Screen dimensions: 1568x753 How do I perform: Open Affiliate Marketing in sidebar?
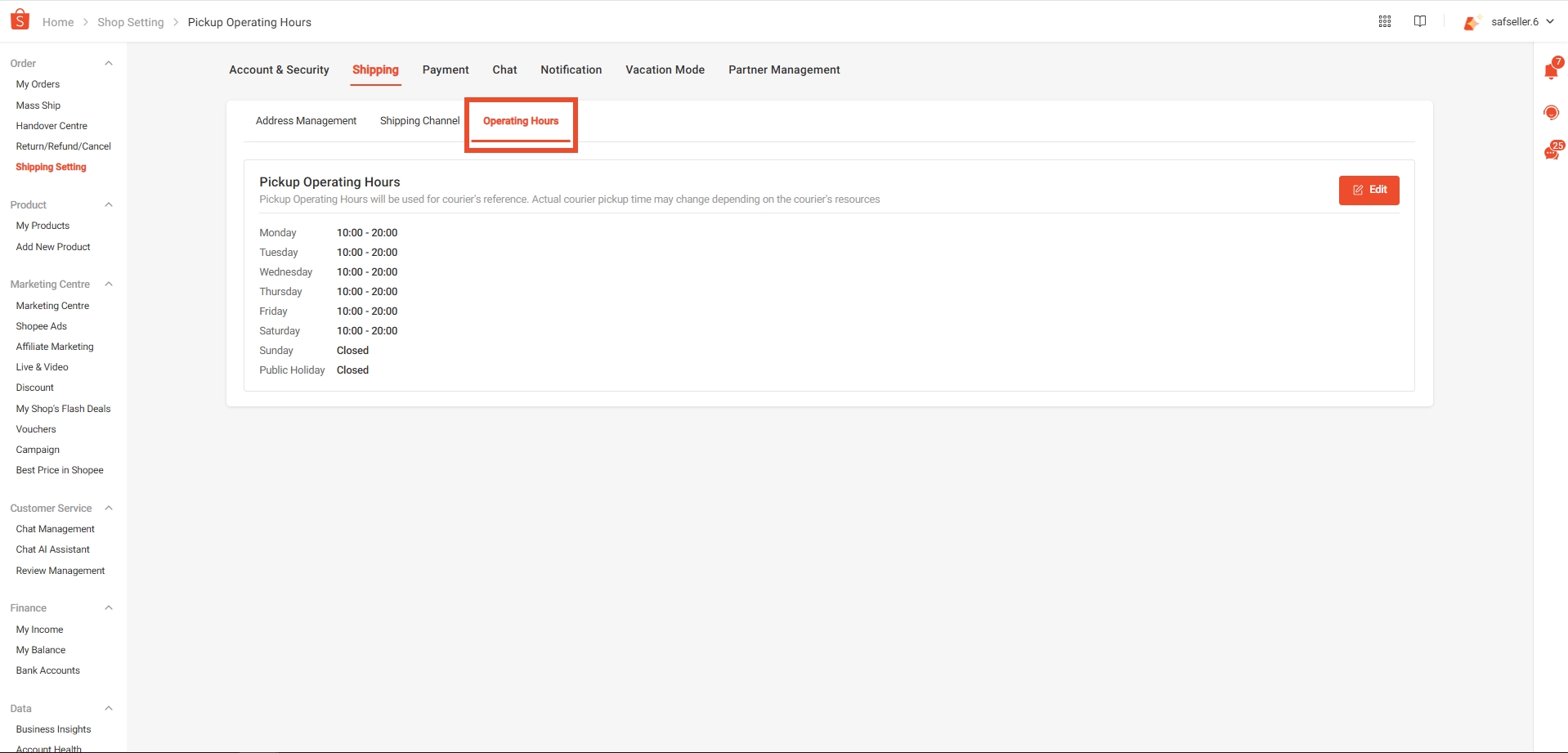[55, 347]
